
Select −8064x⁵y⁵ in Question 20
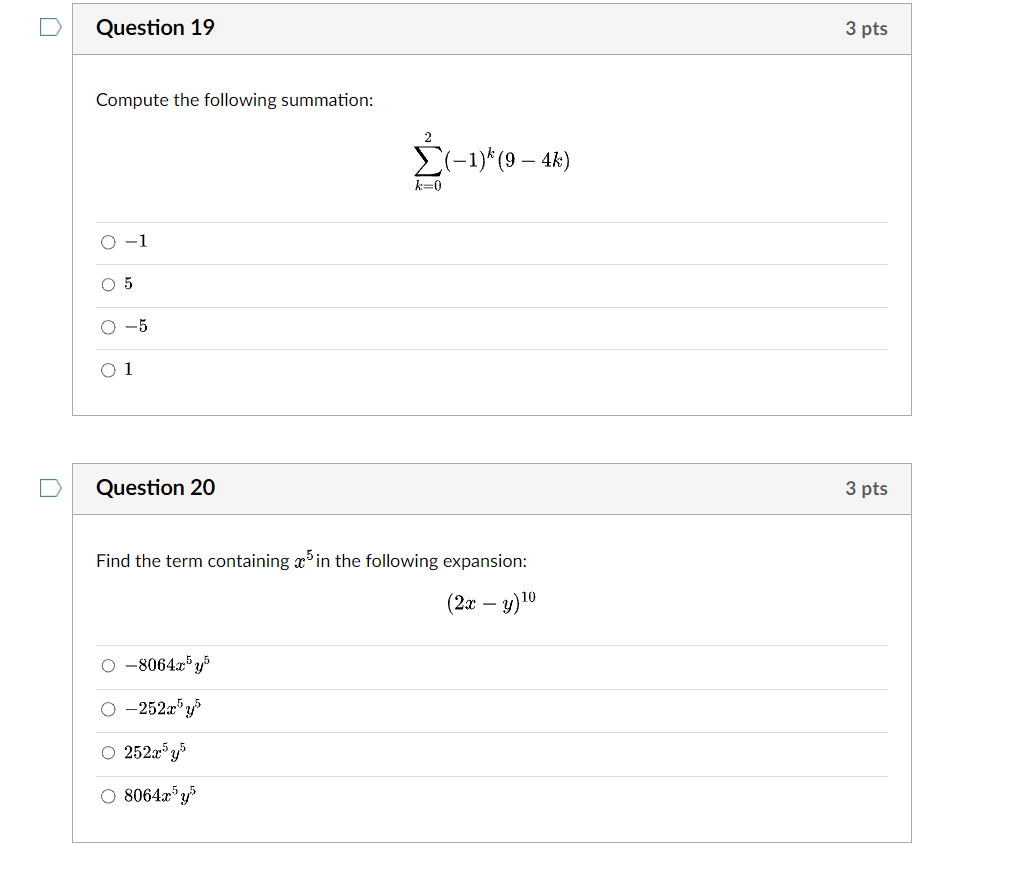pos(108,665)
